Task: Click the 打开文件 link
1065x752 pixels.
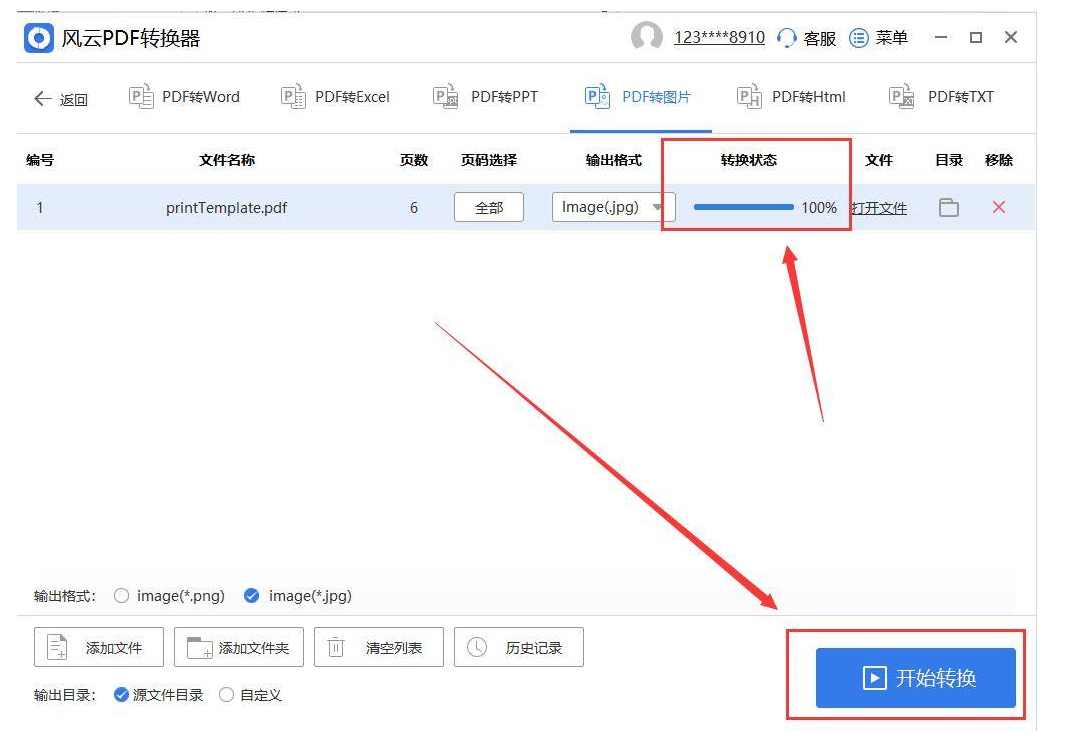Action: pos(879,208)
